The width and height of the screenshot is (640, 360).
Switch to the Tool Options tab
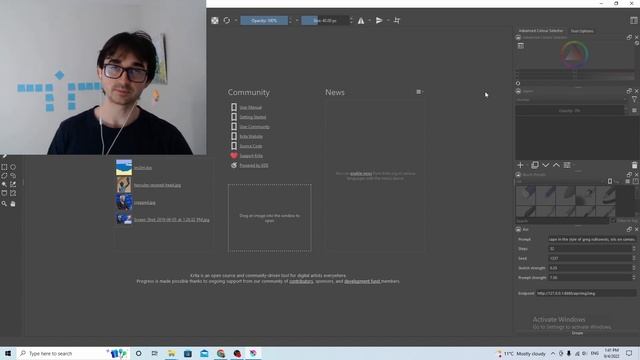582,31
